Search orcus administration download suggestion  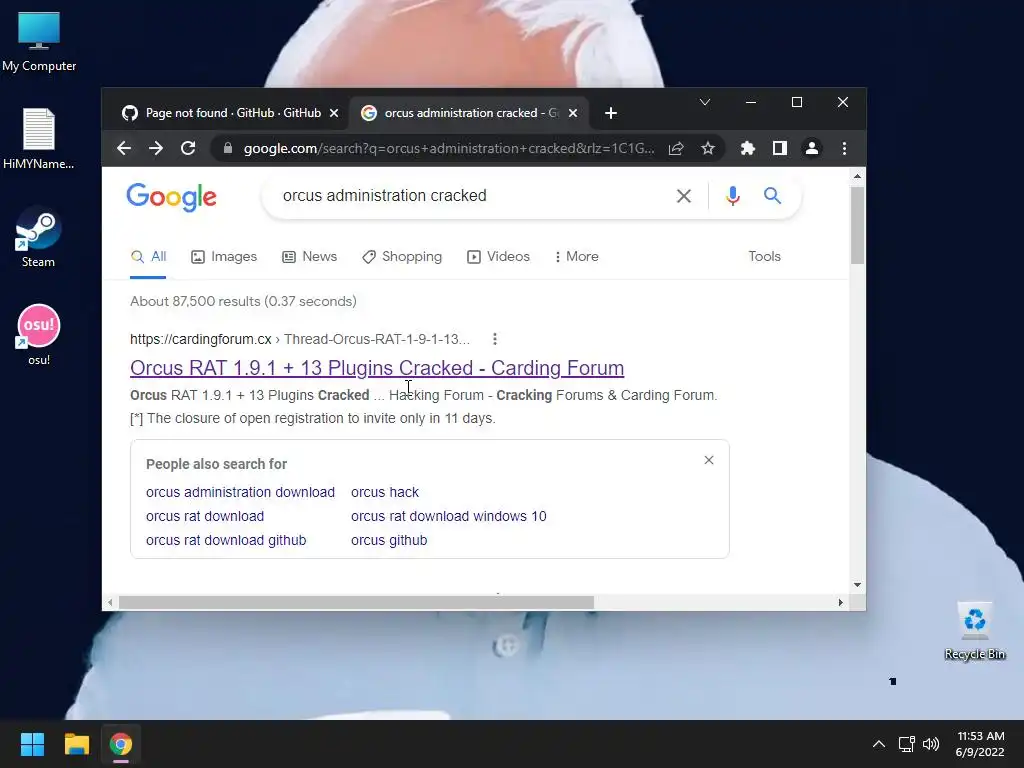(x=240, y=492)
